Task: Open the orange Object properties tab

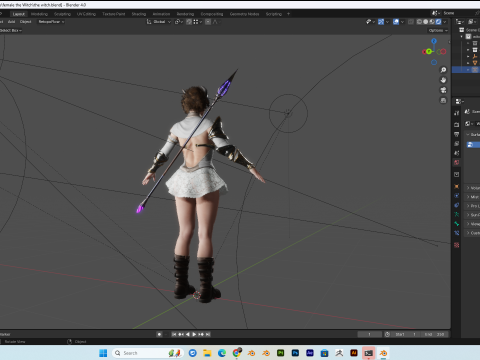Action: [457, 186]
